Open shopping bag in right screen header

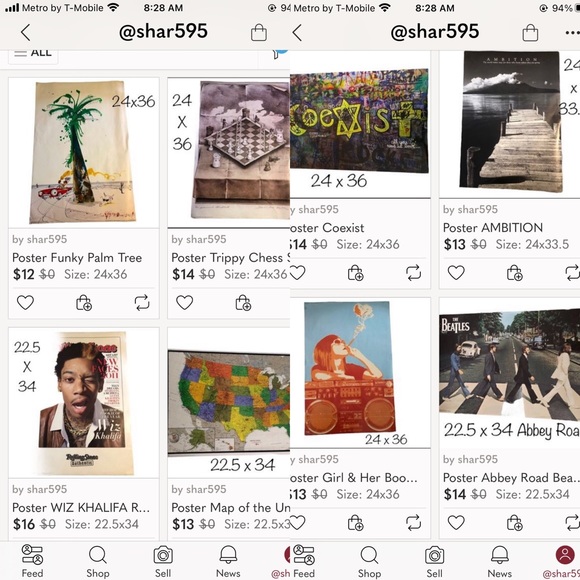pyautogui.click(x=530, y=33)
